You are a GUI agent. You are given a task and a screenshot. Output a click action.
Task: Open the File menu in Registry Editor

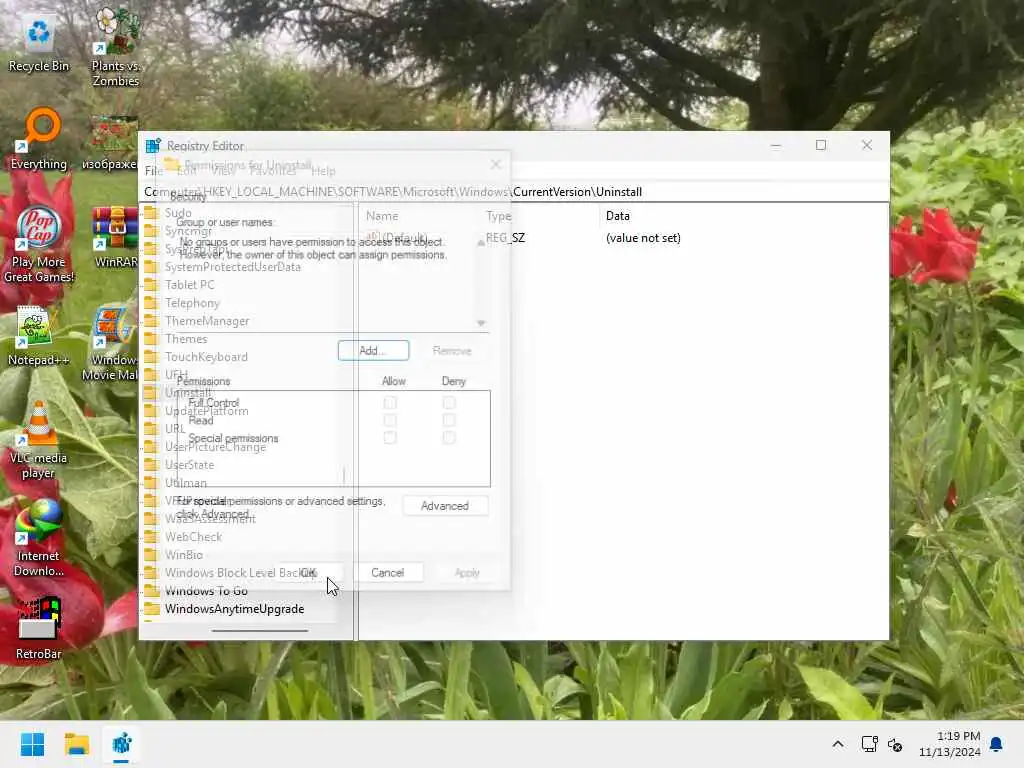[x=153, y=171]
